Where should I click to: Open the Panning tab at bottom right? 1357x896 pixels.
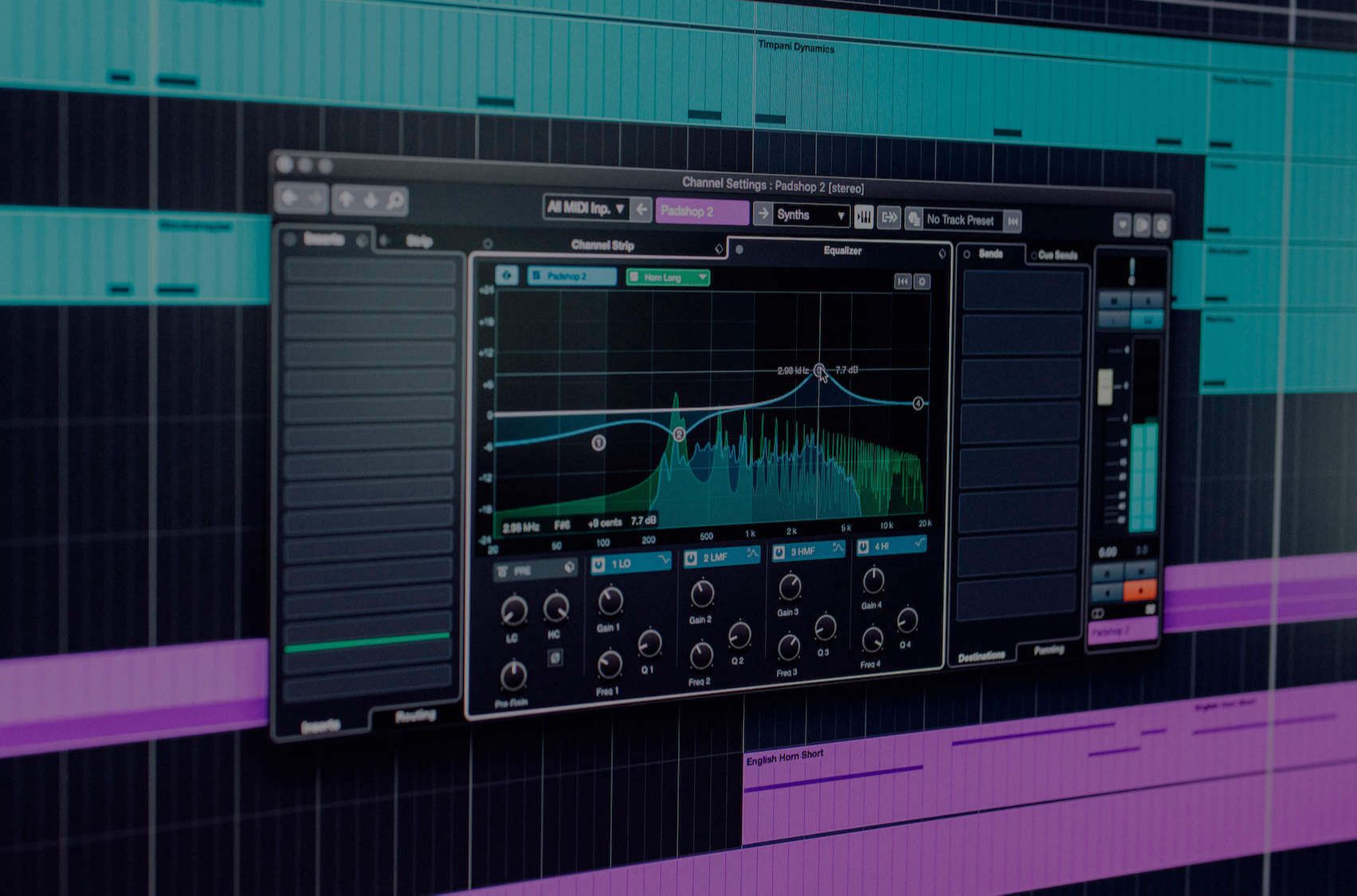pos(1049,650)
